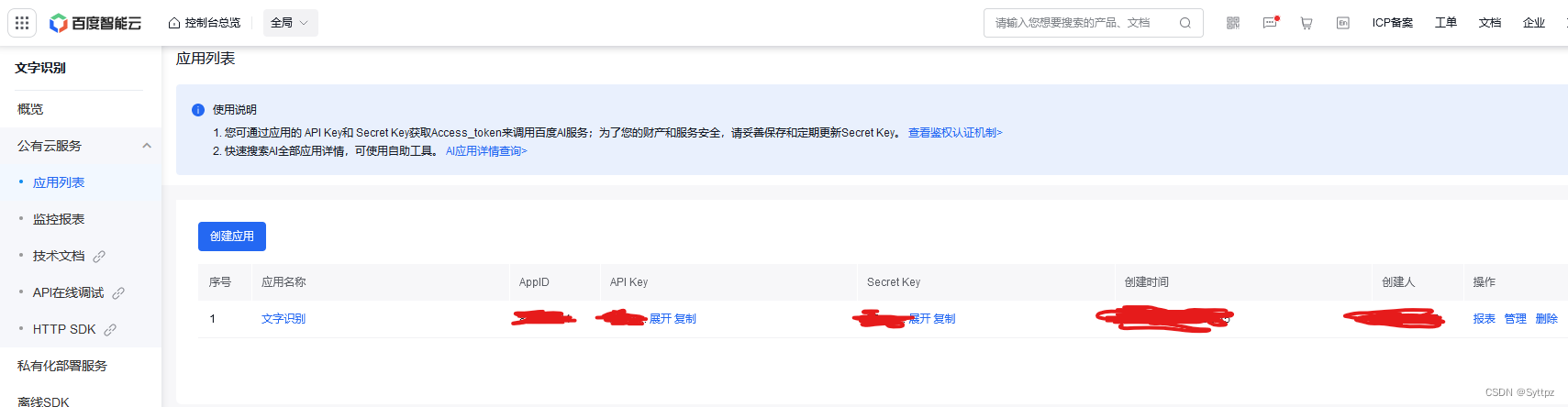Open the 查看鉴权认证机制 link
This screenshot has width=1568, height=407.
(x=955, y=133)
